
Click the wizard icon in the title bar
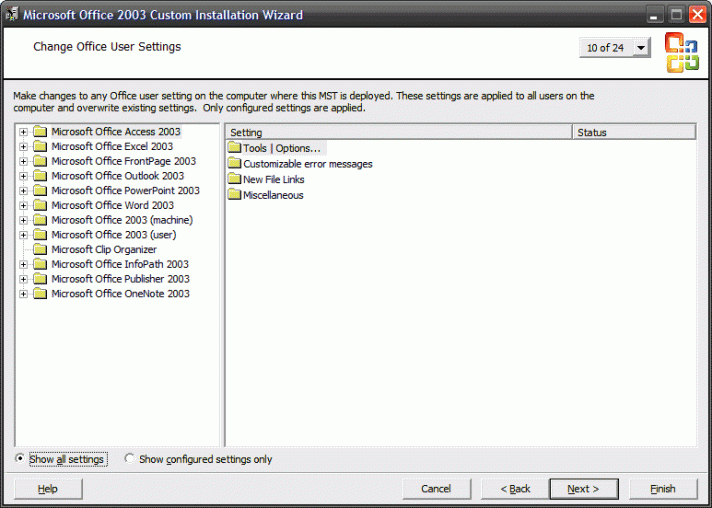pos(12,15)
